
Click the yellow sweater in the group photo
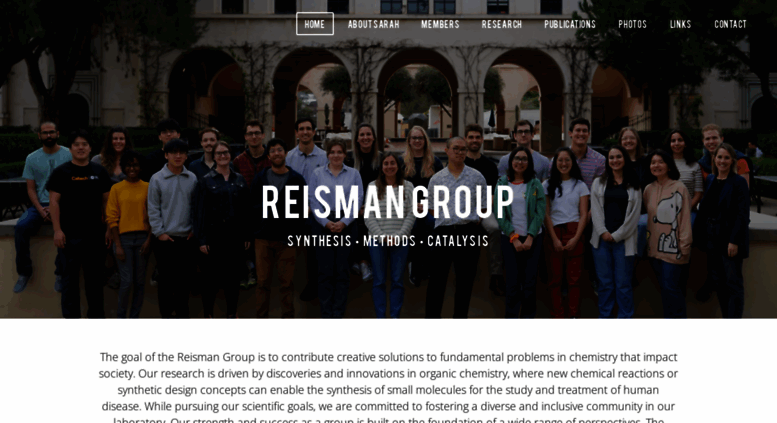pos(127,207)
